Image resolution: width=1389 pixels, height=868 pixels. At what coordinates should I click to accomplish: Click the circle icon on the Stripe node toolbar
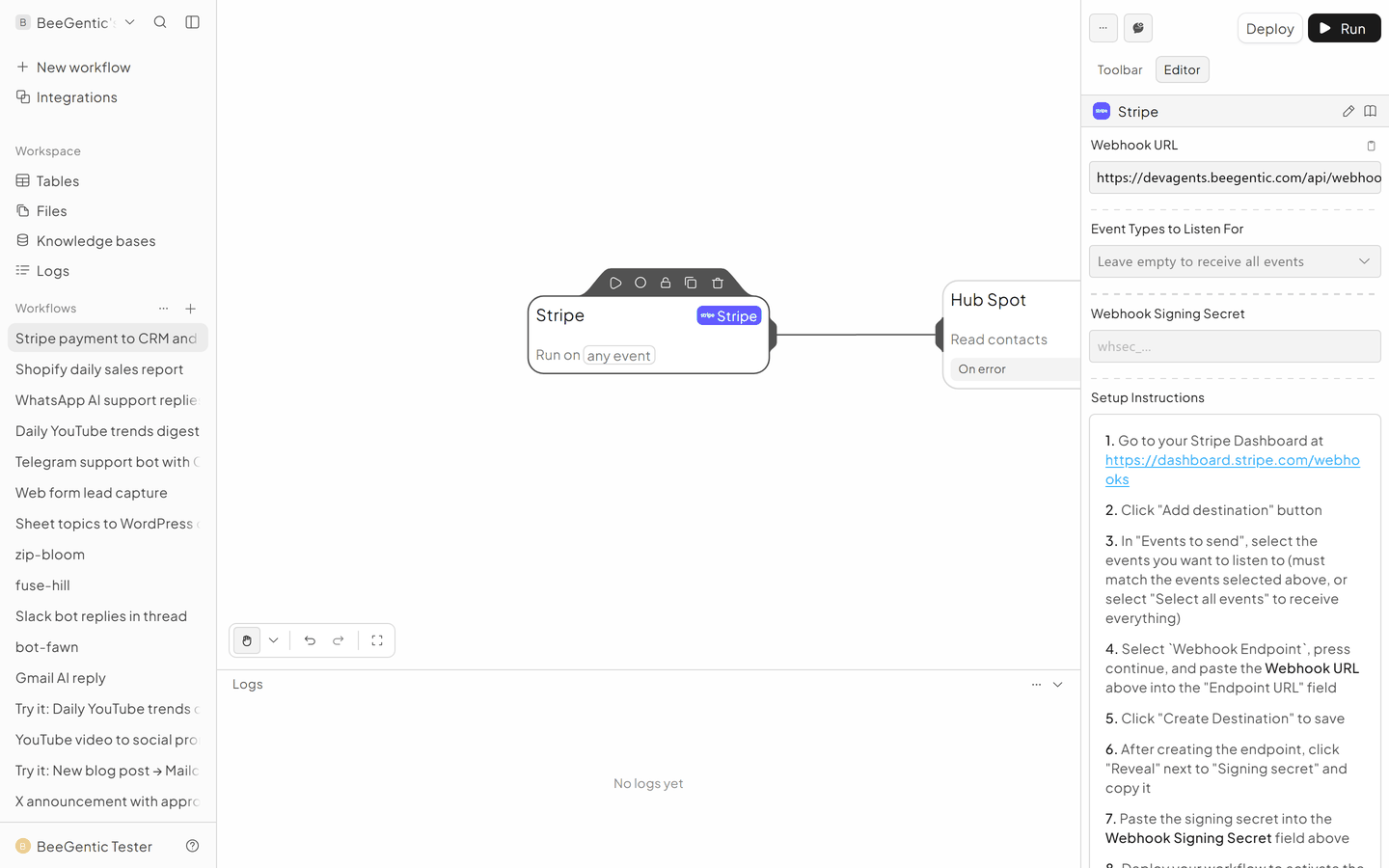pyautogui.click(x=640, y=283)
